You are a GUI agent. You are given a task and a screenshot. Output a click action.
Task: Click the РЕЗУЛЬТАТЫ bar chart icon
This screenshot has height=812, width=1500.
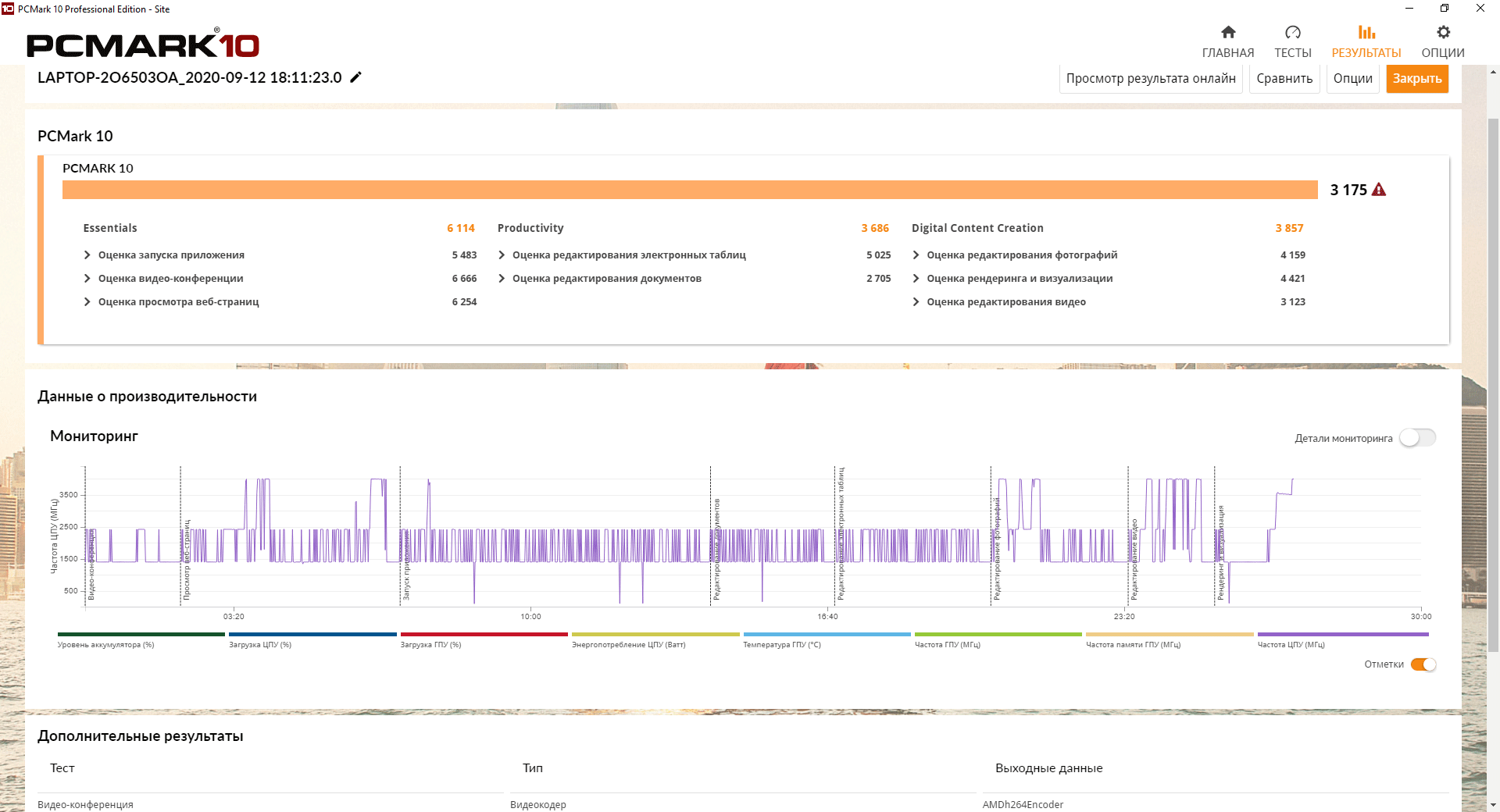1366,33
